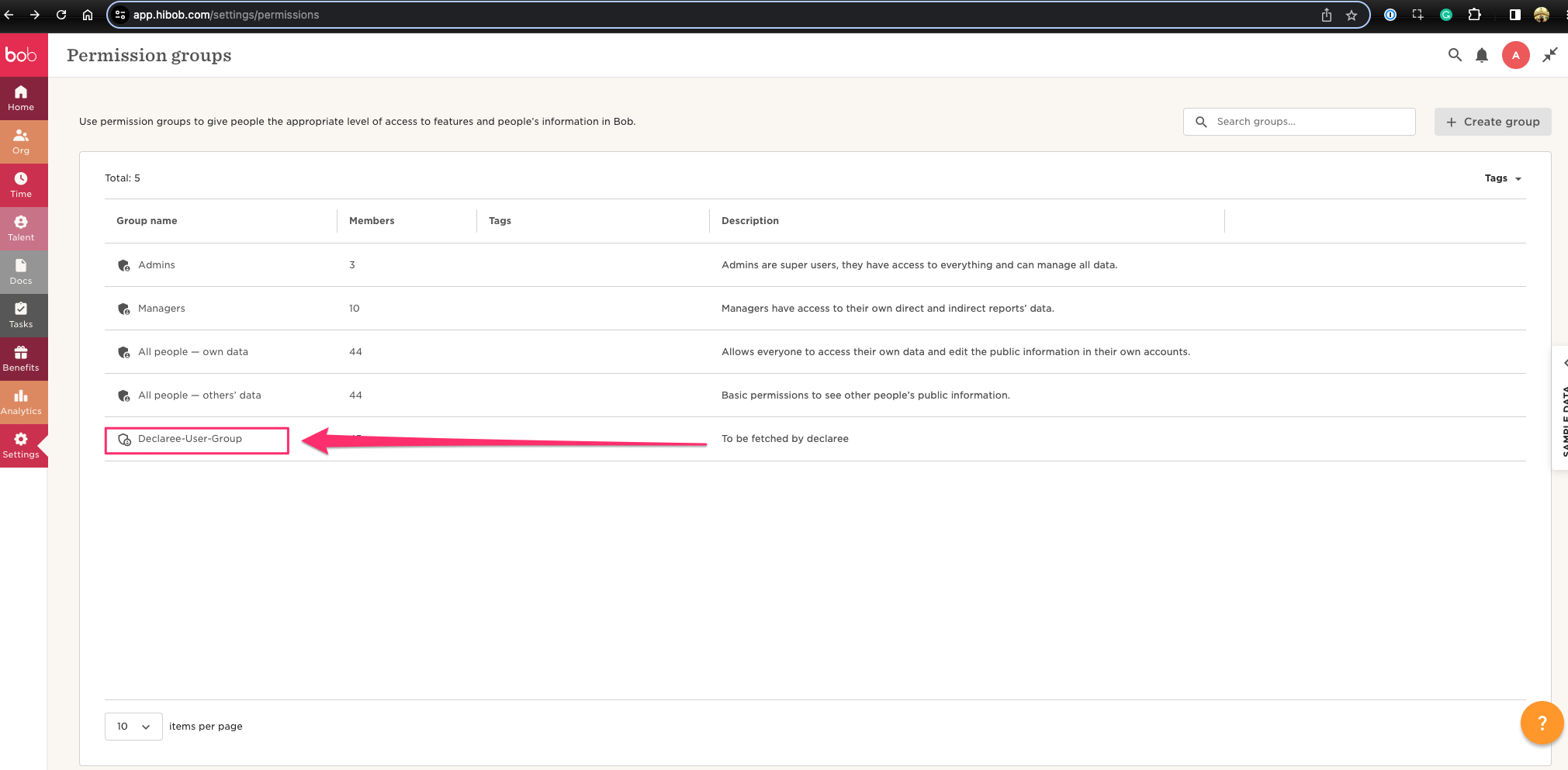Click the header search magnifier icon
The height and width of the screenshot is (770, 1568).
click(1455, 55)
